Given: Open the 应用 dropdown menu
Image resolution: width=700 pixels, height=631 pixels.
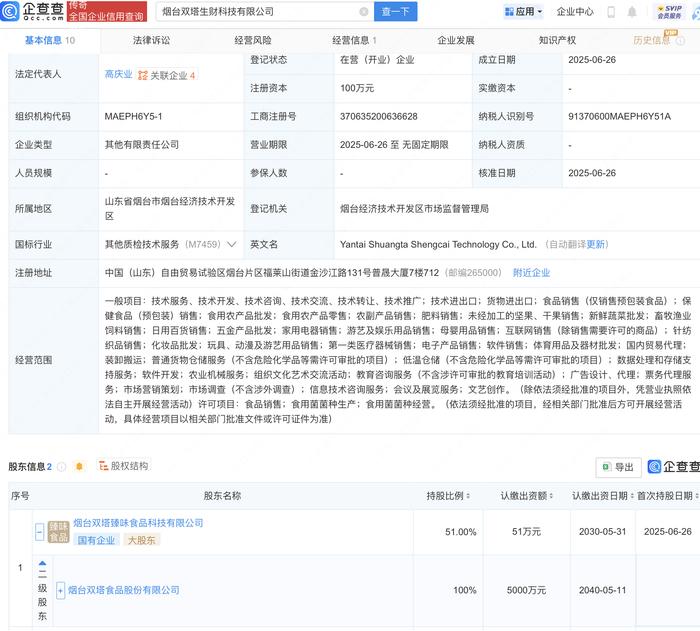Looking at the screenshot, I should [523, 12].
